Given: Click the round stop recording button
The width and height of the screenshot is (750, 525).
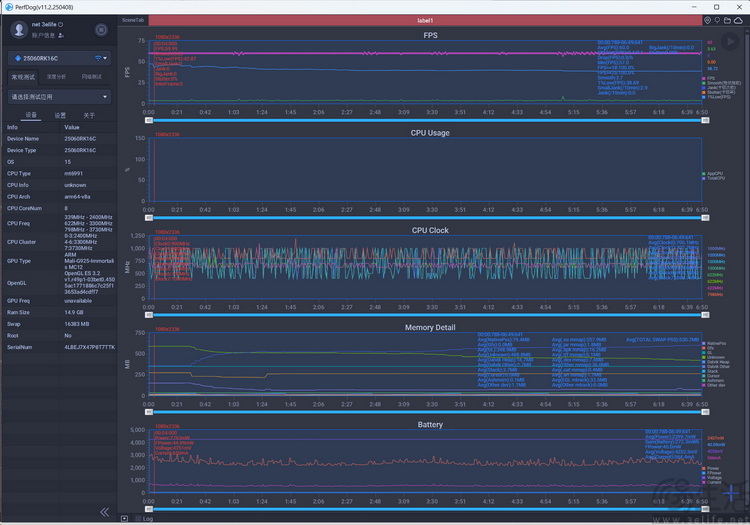Looking at the screenshot, I should 101,30.
